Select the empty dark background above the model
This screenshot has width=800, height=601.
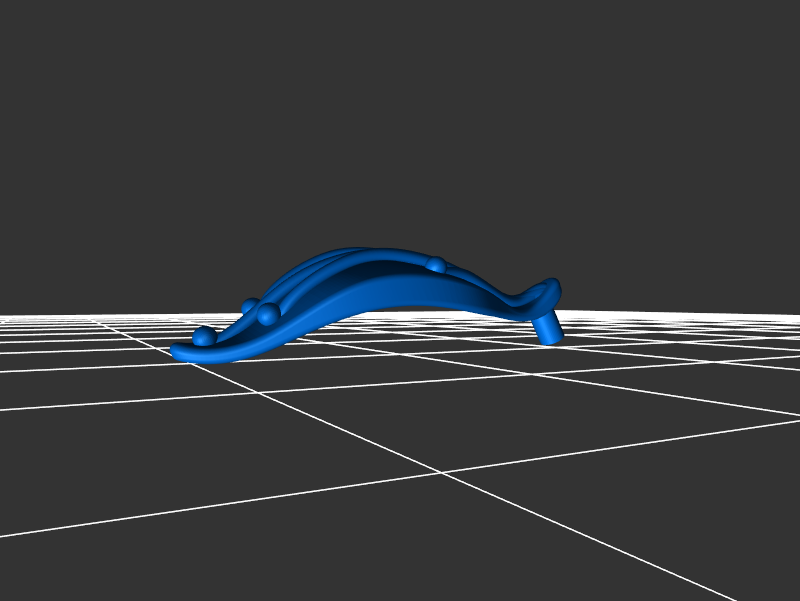400,120
